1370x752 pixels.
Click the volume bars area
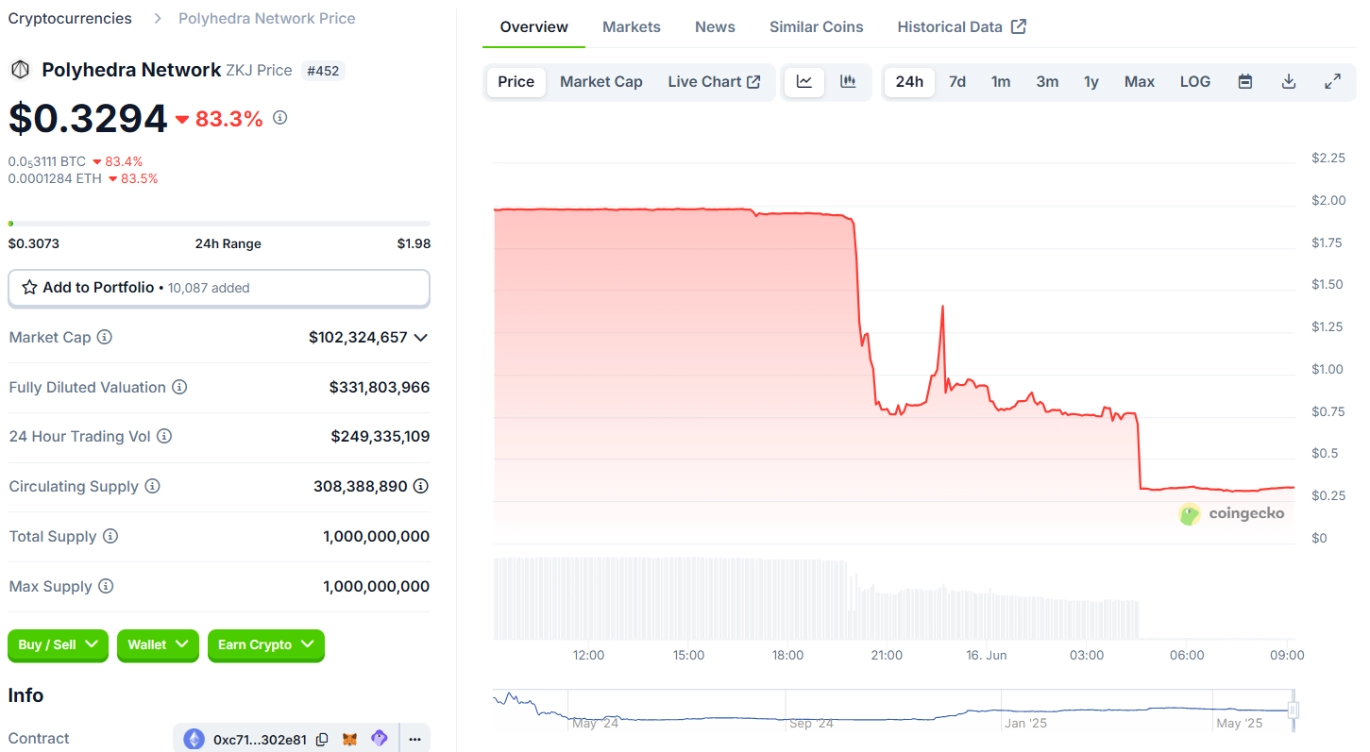click(816, 598)
